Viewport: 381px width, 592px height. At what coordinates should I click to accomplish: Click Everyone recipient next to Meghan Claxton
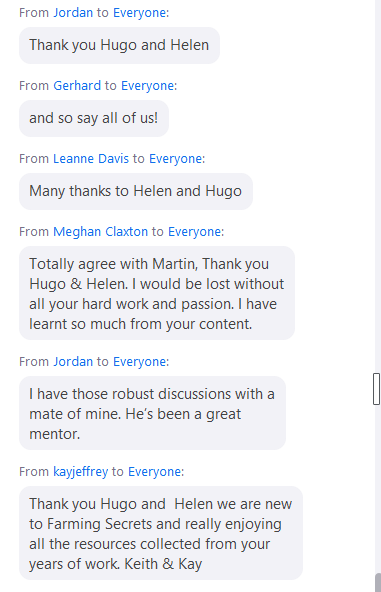pyautogui.click(x=194, y=231)
